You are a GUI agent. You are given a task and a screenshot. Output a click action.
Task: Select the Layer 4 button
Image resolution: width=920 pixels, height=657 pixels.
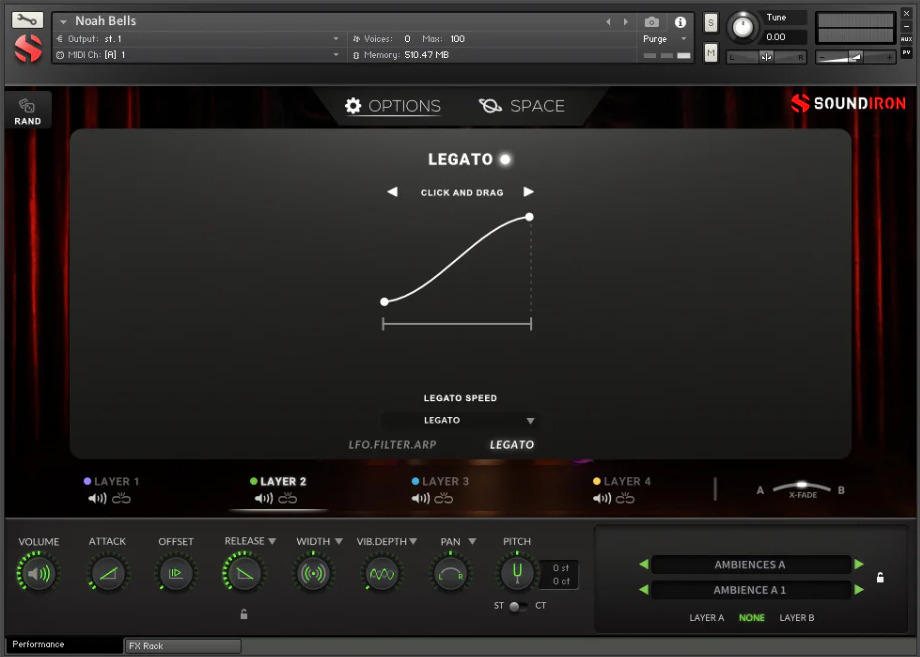627,481
